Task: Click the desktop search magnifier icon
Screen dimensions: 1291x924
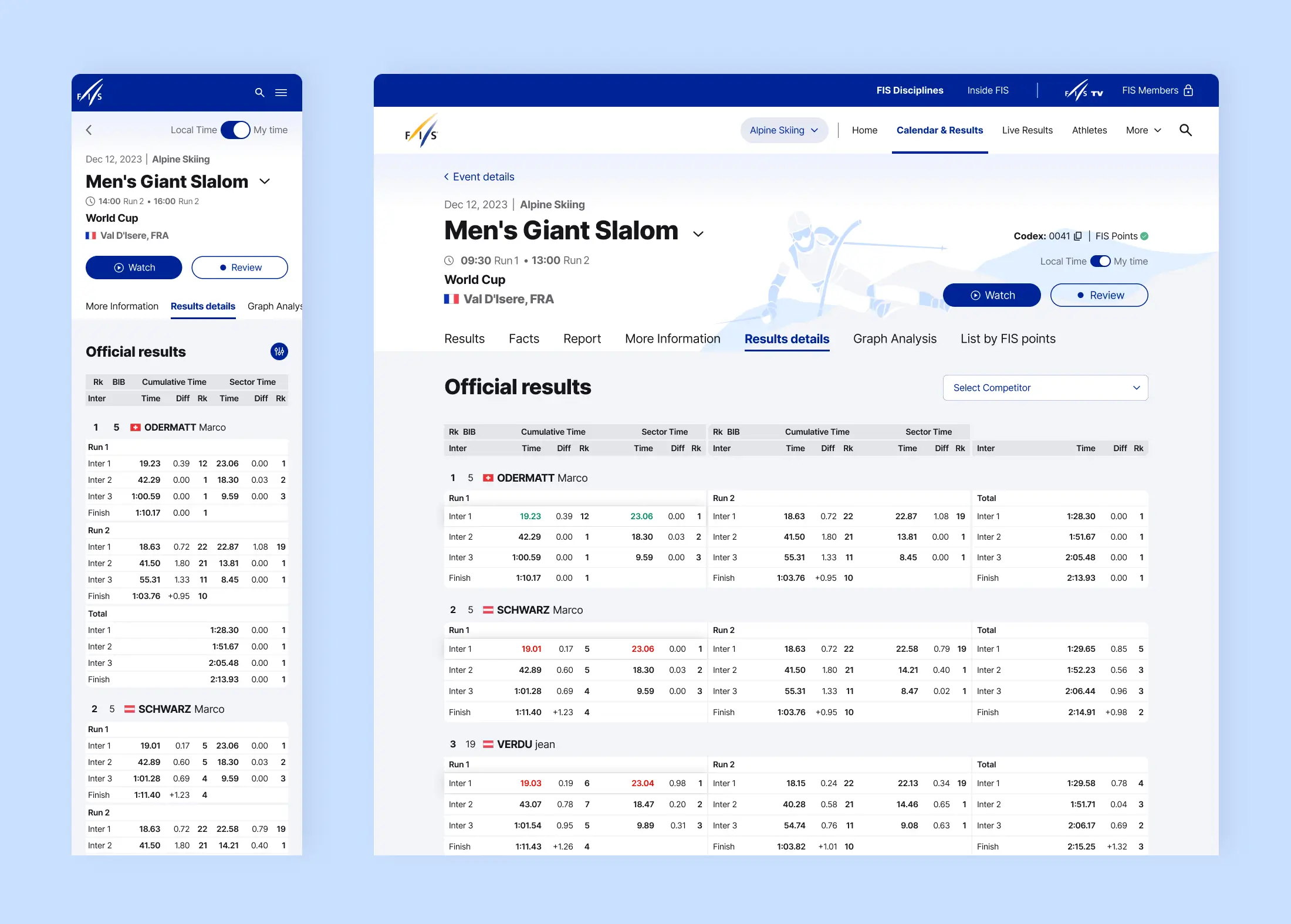Action: pos(1185,130)
